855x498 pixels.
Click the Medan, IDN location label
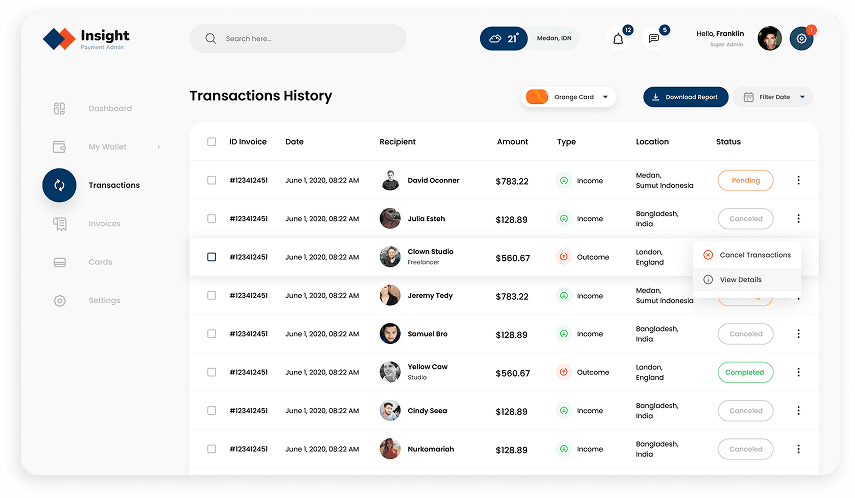pos(554,38)
